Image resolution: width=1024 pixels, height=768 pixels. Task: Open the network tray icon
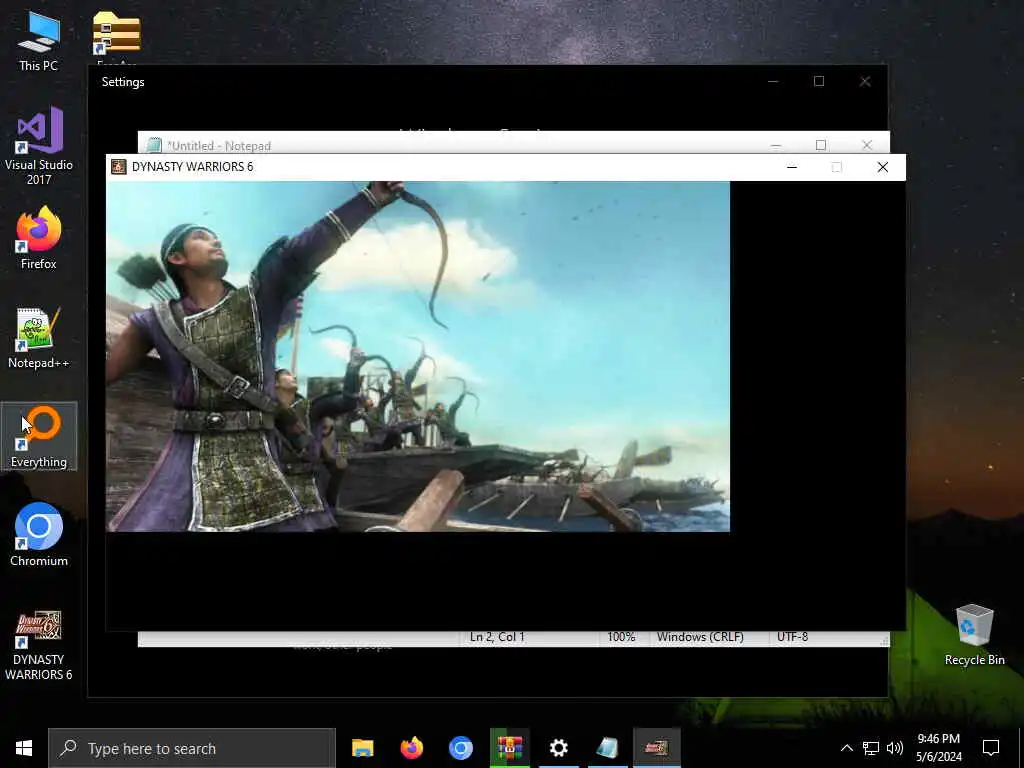click(871, 748)
